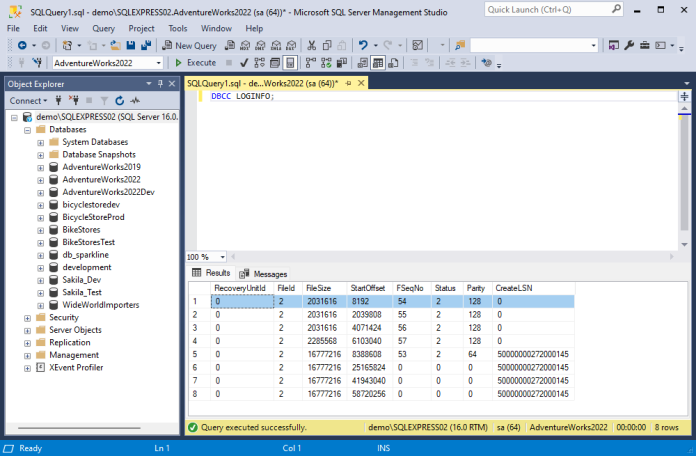
Task: Select the AdventureWorks2019 database in tree
Action: coord(101,167)
